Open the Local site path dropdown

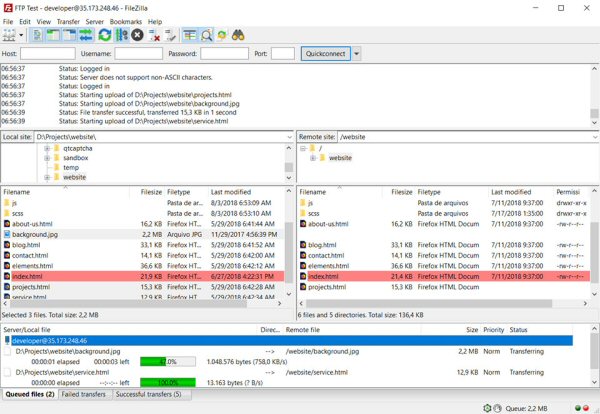coord(289,137)
